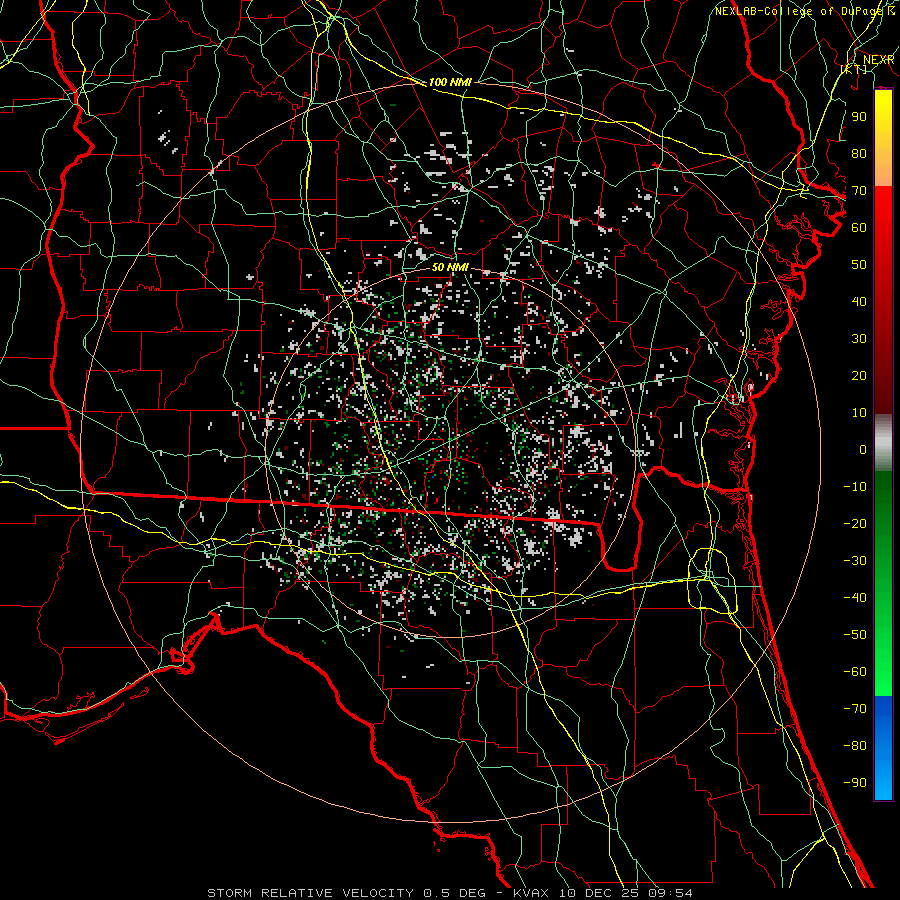
Task: Click the -90 value on velocity scale
Action: pos(855,783)
